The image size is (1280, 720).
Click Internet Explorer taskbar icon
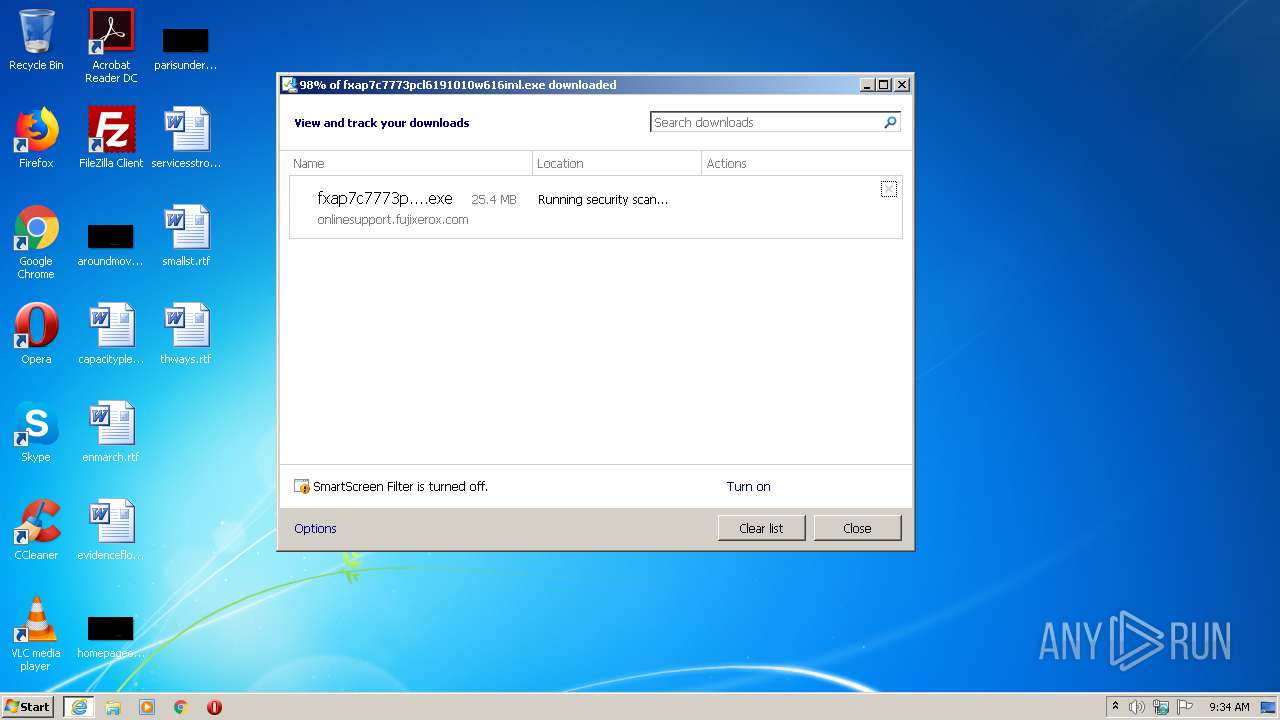pyautogui.click(x=79, y=707)
